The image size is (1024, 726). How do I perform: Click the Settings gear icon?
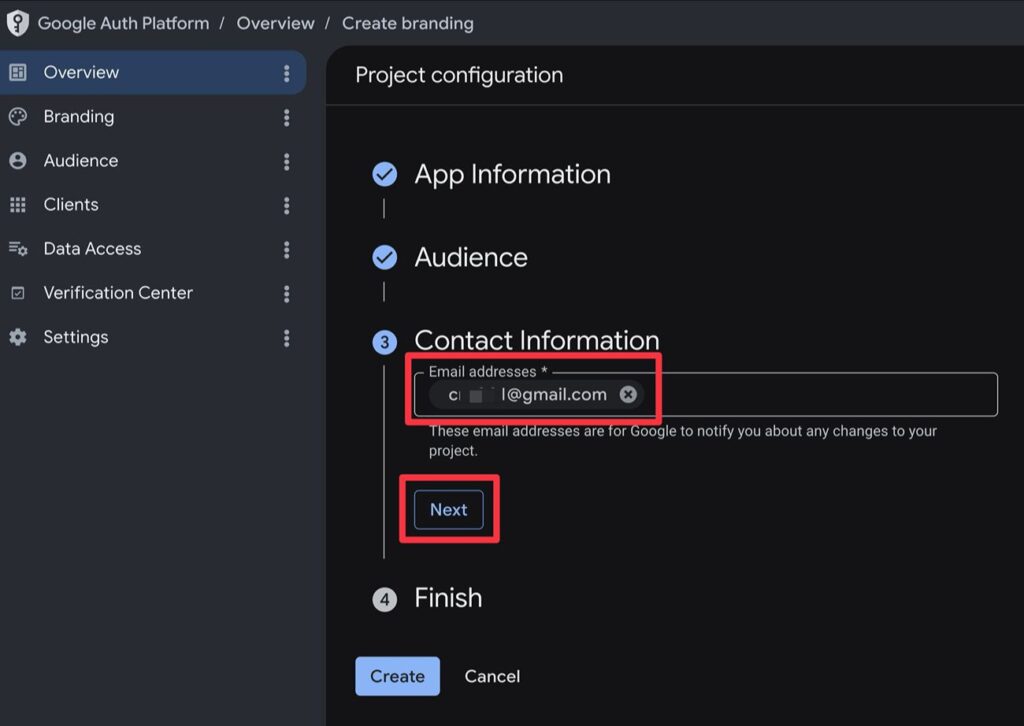point(18,337)
